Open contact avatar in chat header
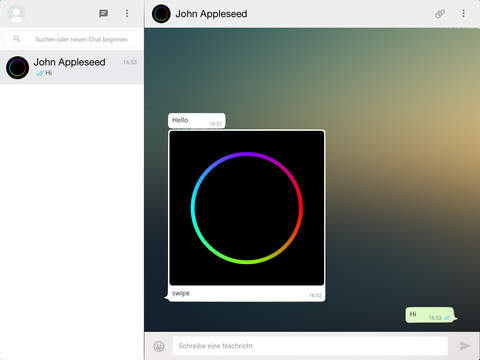 tap(161, 14)
